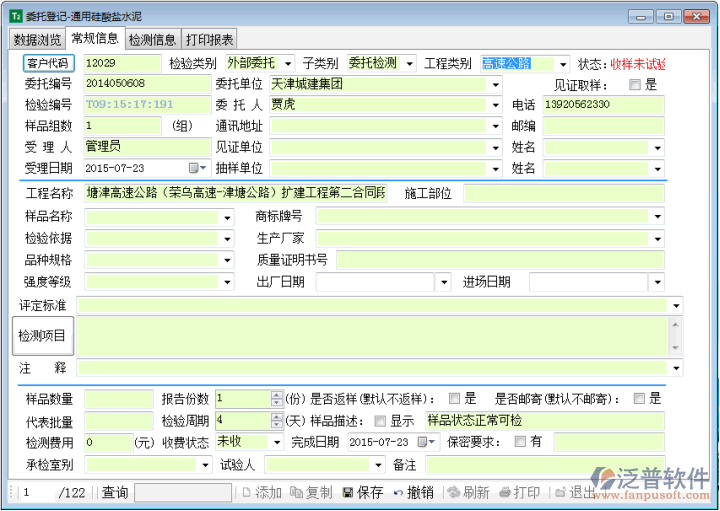The width and height of the screenshot is (720, 511).
Task: Click the Copy (复制) toolbar icon
Action: (296, 493)
